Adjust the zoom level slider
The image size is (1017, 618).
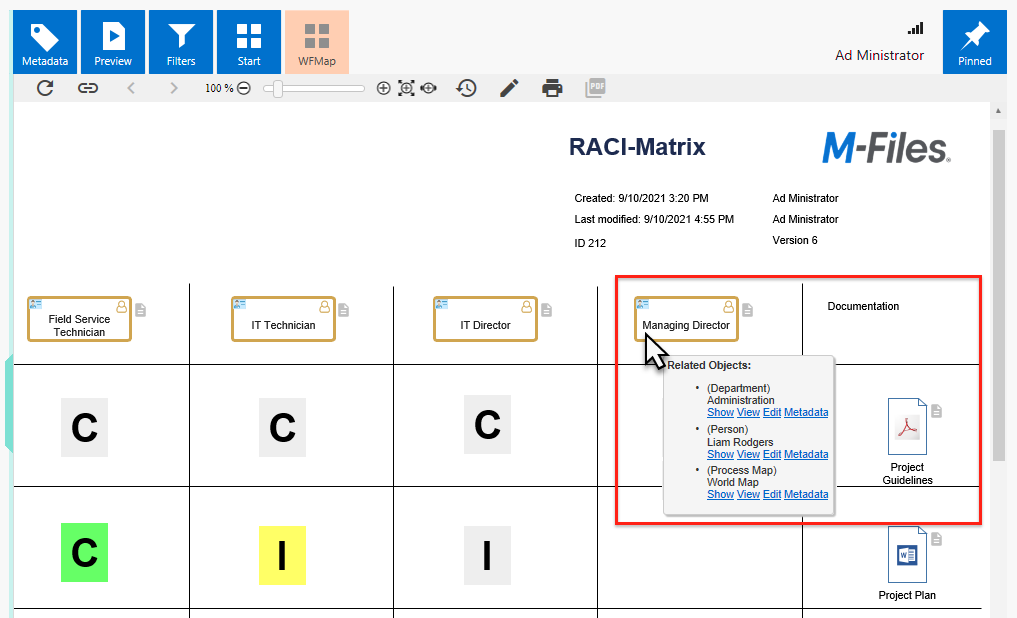pos(278,88)
